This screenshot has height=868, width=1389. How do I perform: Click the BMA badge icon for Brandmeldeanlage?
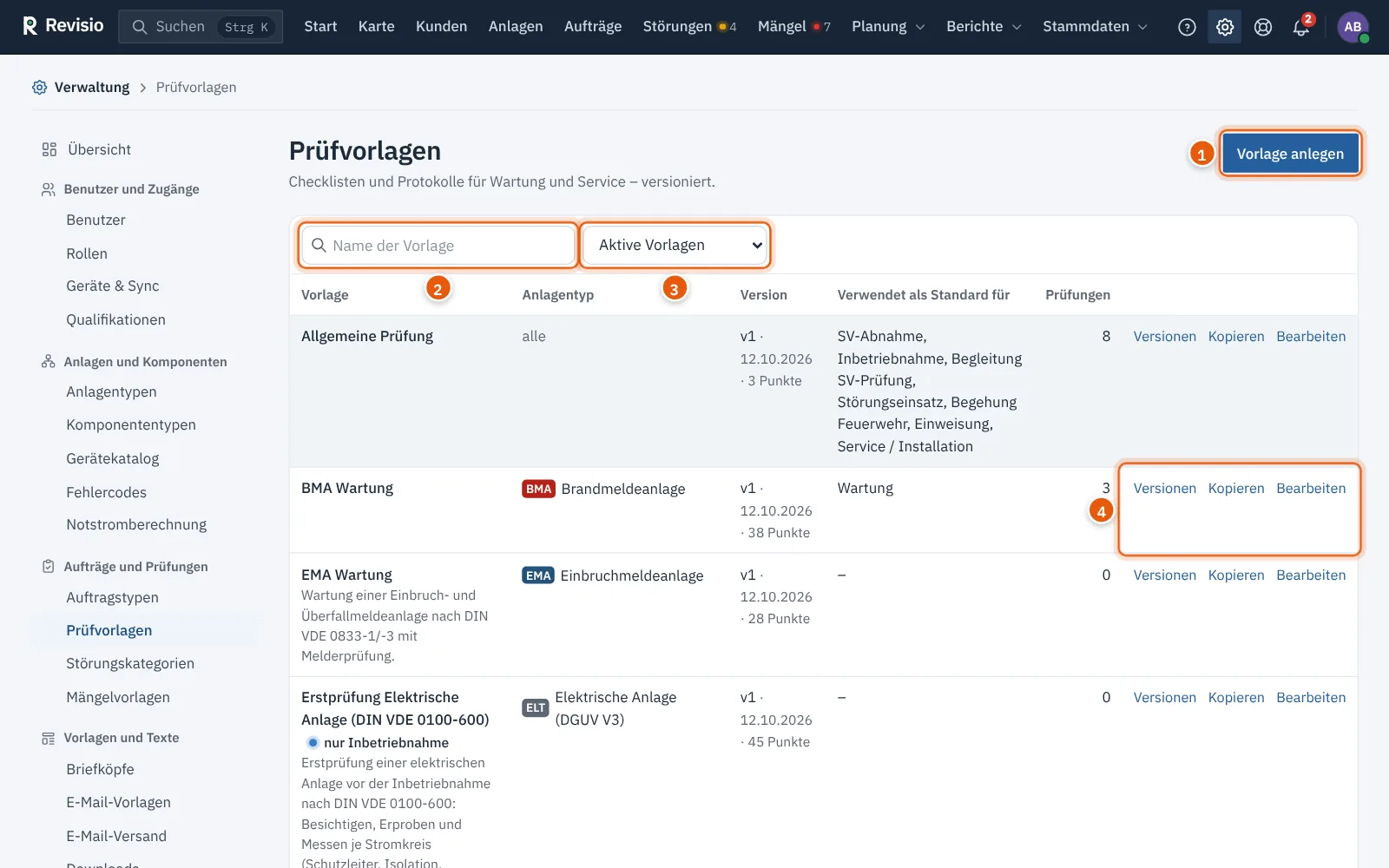click(x=538, y=489)
